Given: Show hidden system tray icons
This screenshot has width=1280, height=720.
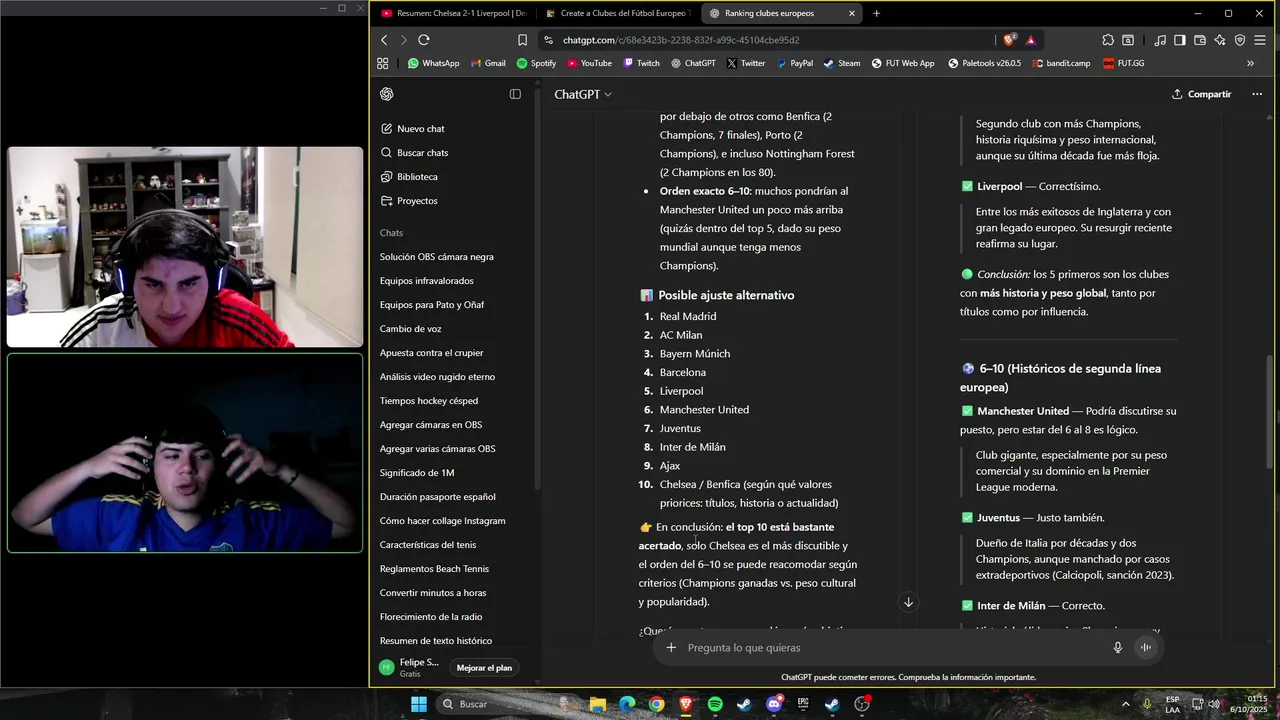Looking at the screenshot, I should (x=1126, y=704).
